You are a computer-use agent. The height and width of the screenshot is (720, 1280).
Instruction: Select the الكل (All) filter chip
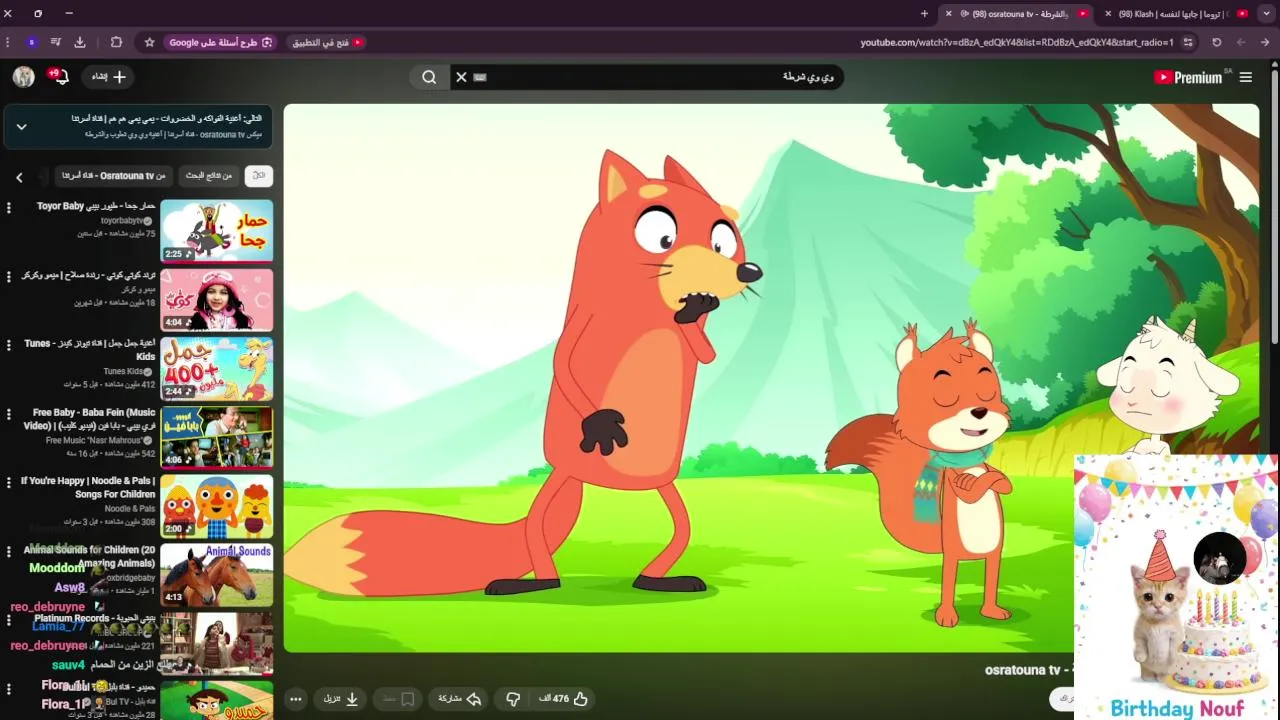(259, 176)
